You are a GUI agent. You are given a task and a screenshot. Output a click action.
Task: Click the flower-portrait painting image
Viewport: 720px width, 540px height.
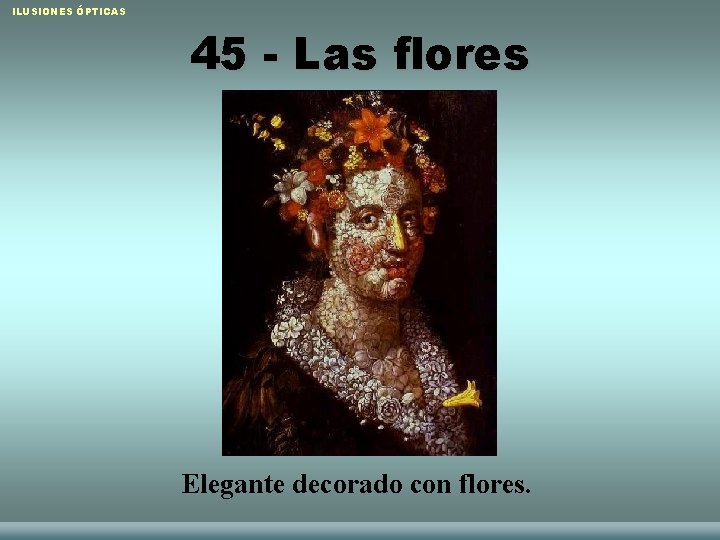359,273
